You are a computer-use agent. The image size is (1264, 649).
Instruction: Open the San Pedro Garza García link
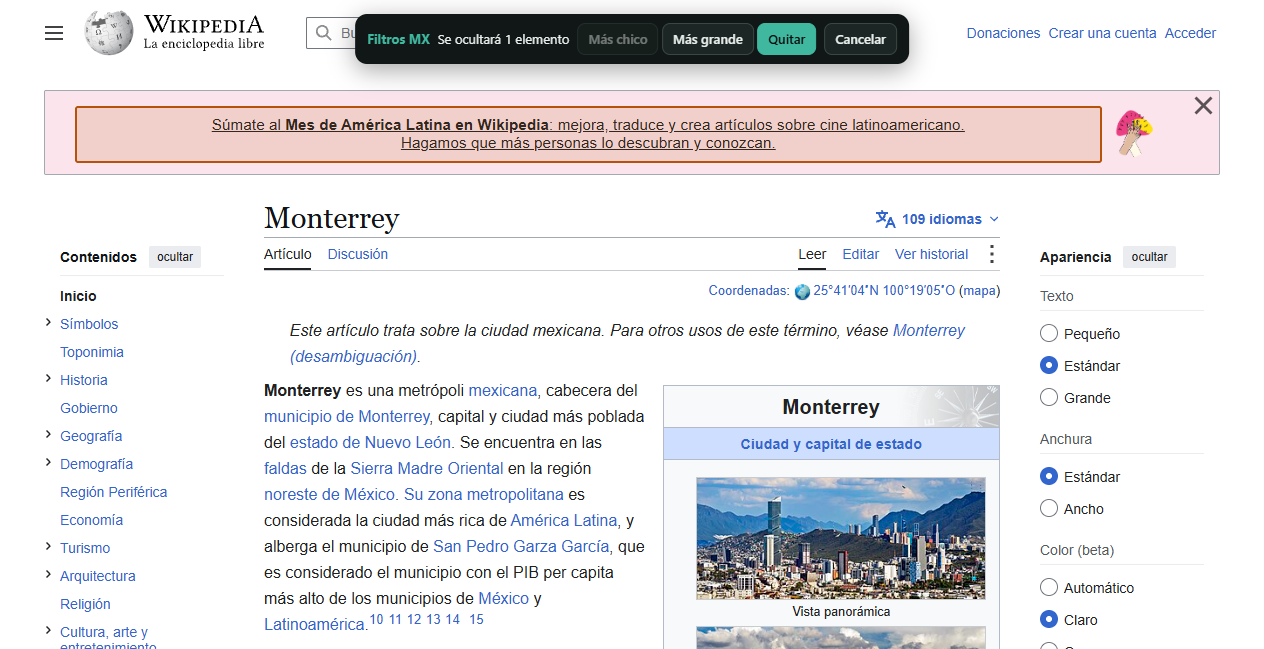click(x=521, y=546)
